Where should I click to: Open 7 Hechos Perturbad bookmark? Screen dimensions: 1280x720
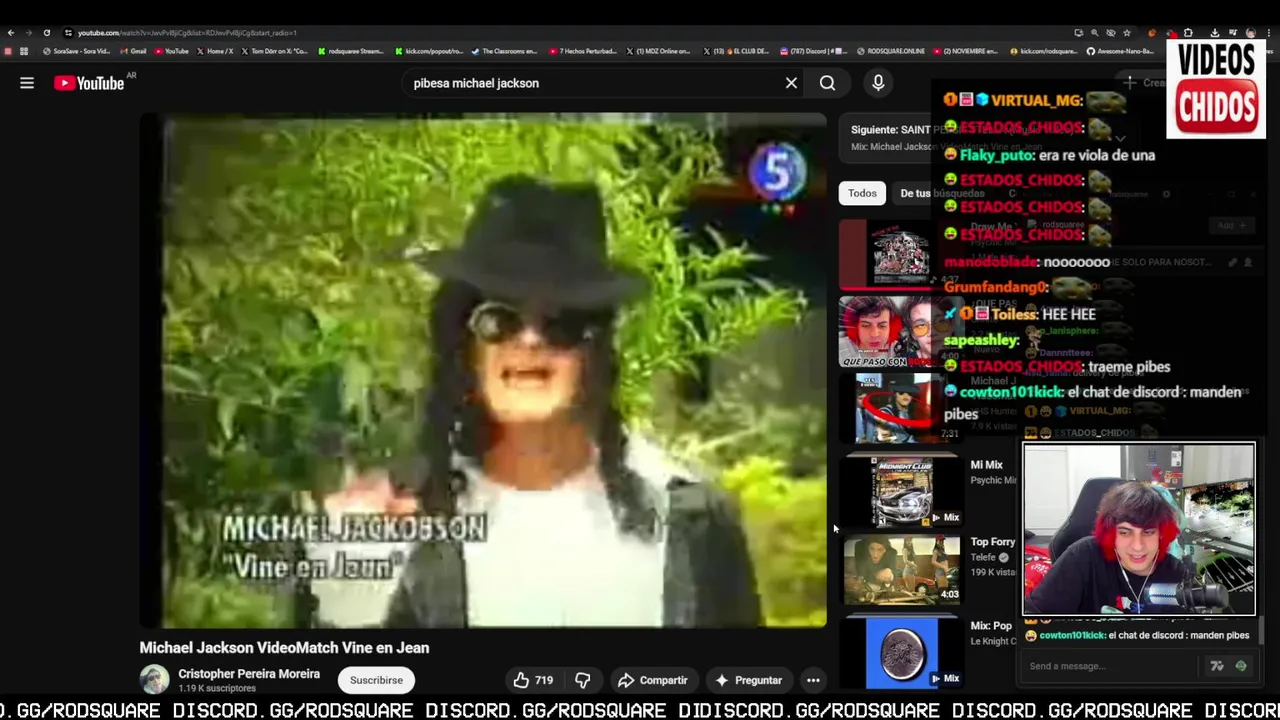coord(583,51)
